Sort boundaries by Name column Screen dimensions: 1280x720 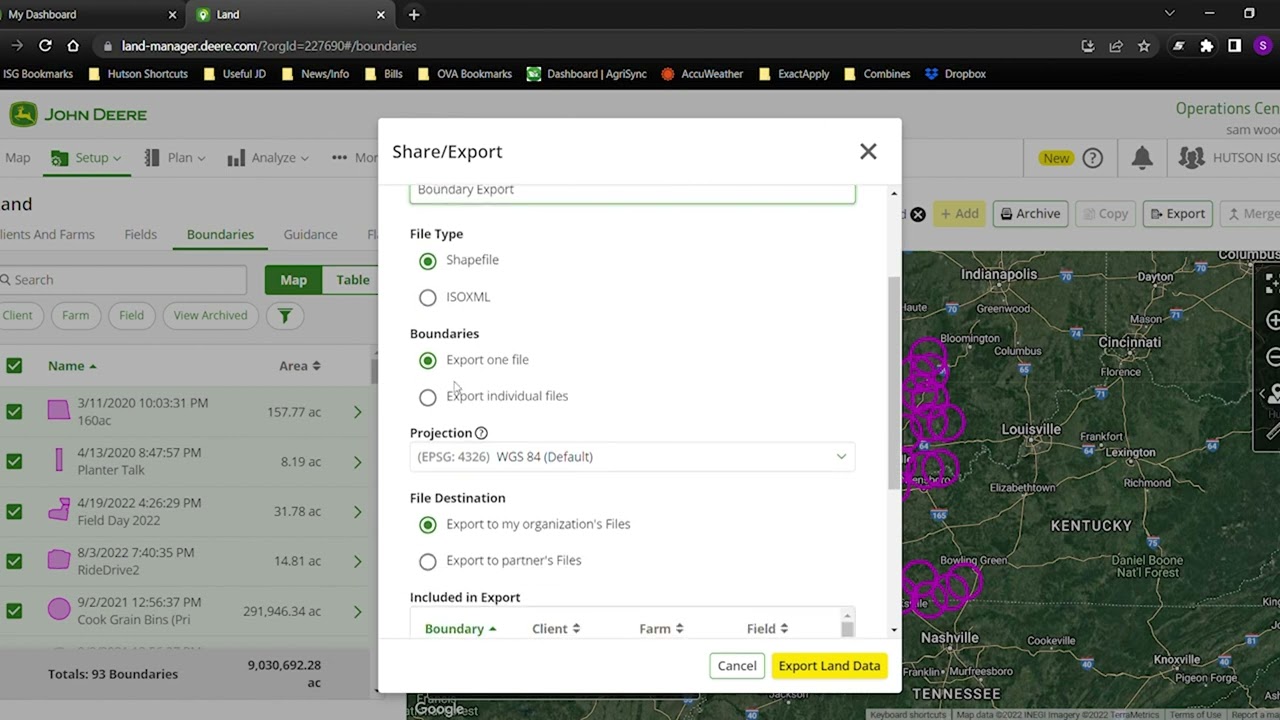click(72, 366)
